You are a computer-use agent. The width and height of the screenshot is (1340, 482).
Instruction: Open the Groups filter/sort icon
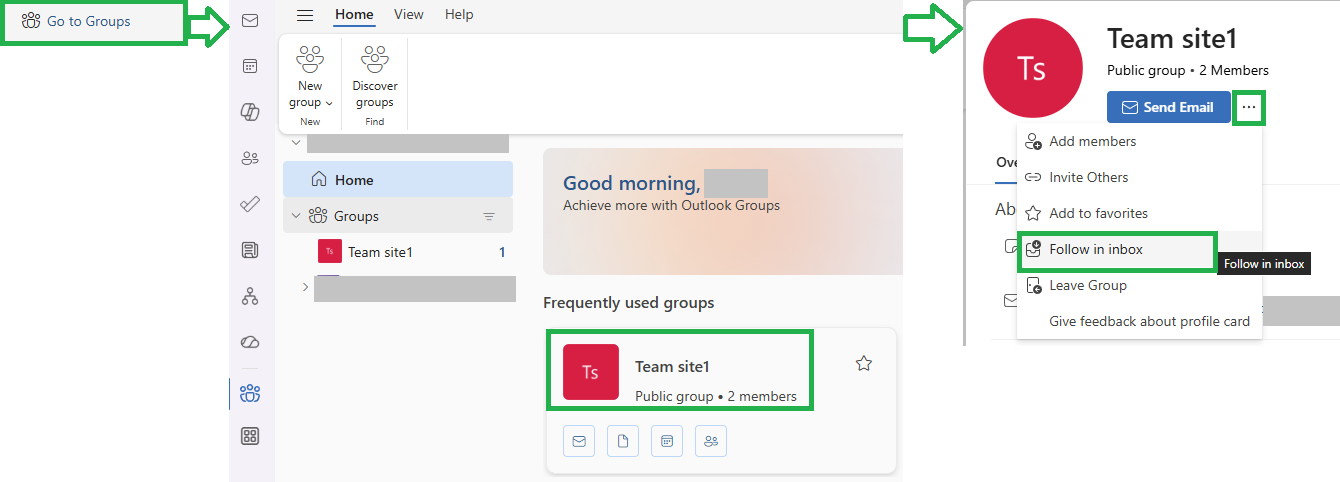(x=489, y=216)
